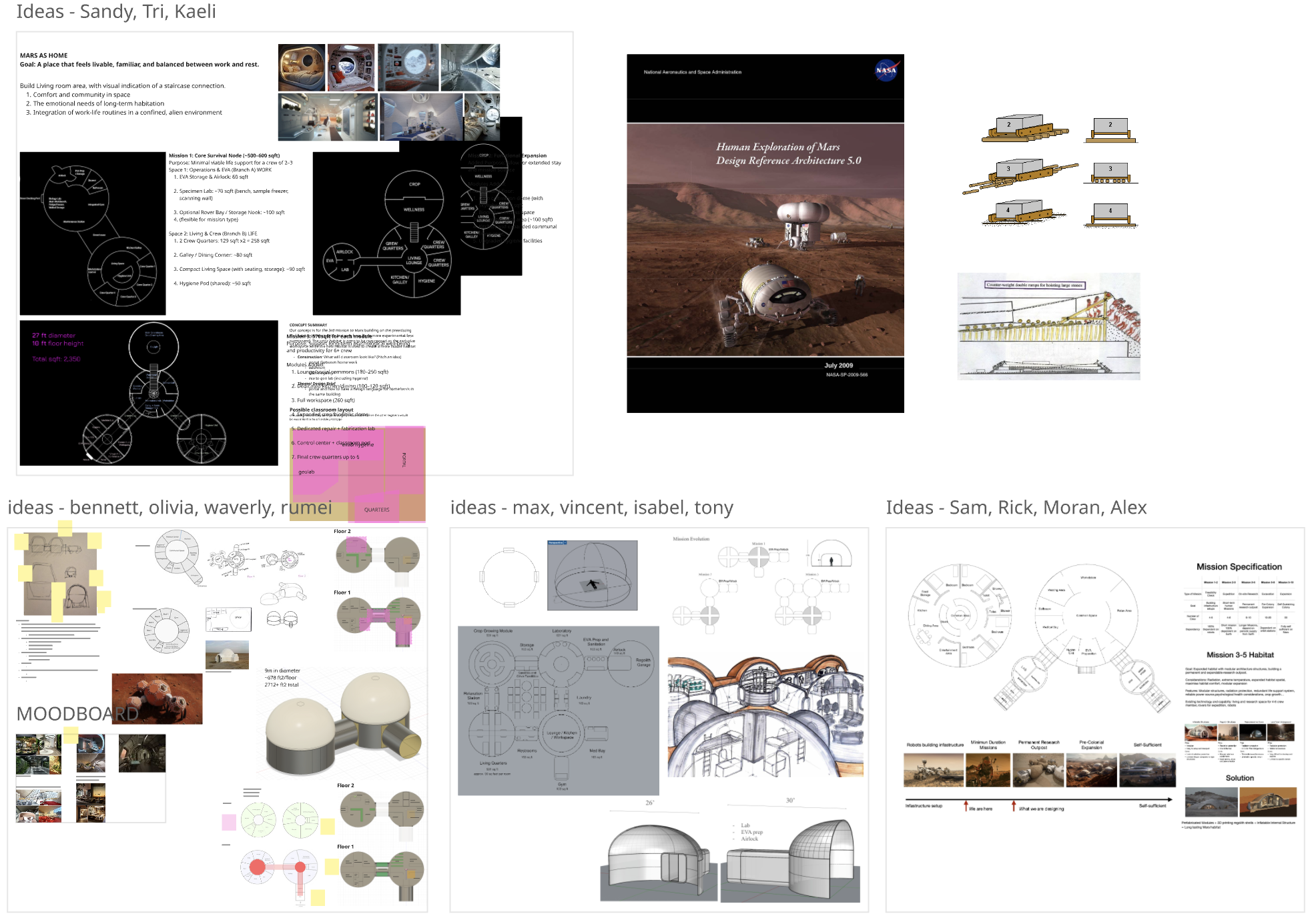1316x922 pixels.
Task: Select the Human Exploration of Mars cover image
Action: 765,234
